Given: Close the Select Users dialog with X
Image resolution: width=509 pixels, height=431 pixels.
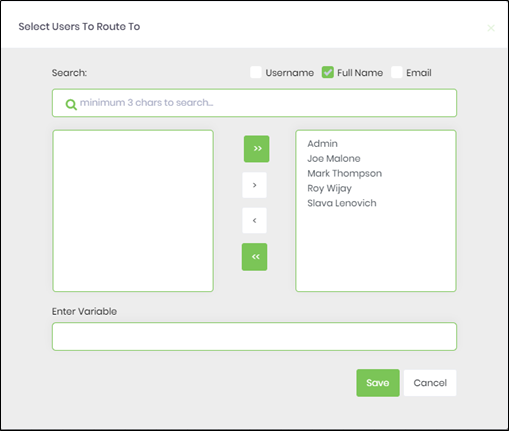Looking at the screenshot, I should click(x=491, y=28).
